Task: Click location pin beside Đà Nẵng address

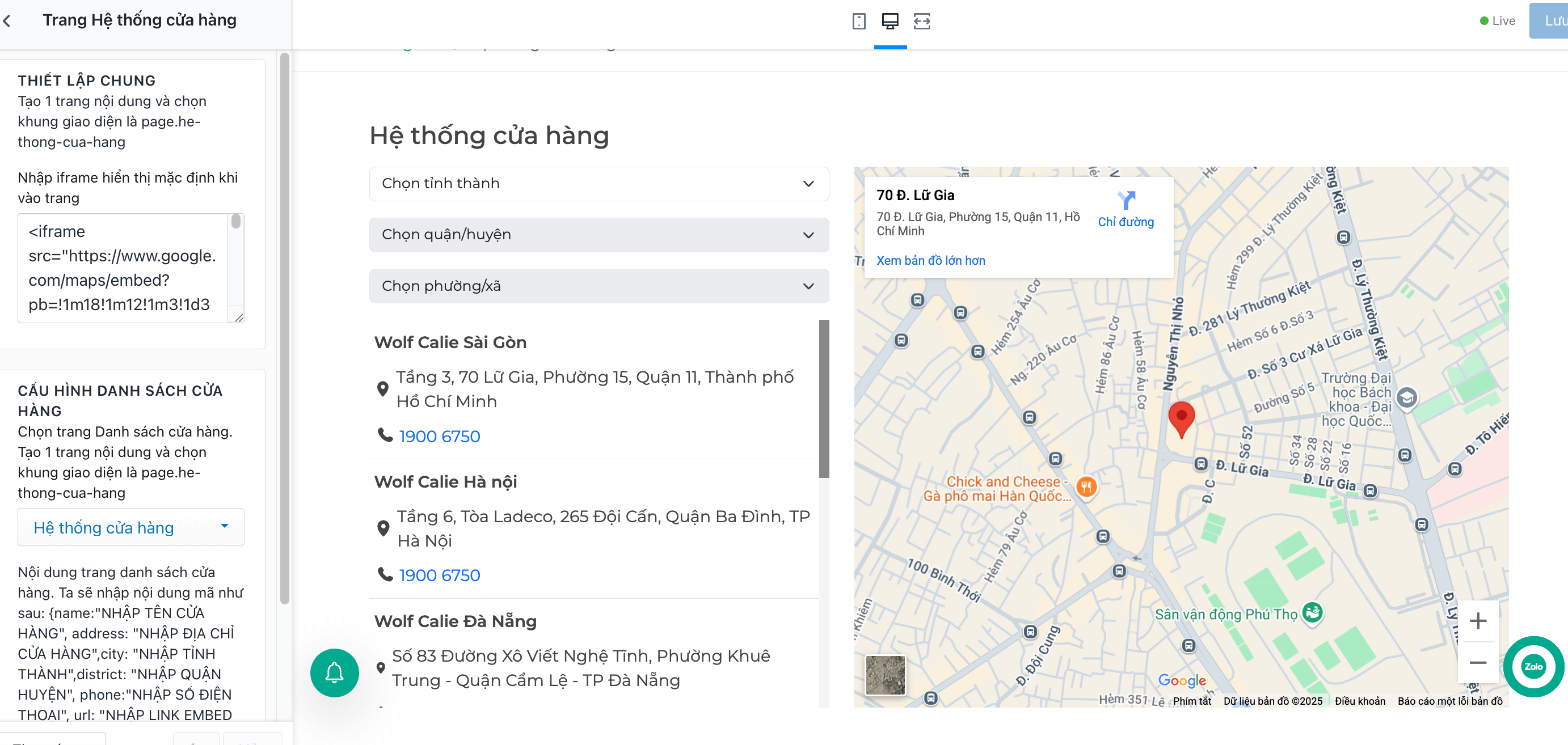Action: (x=381, y=668)
